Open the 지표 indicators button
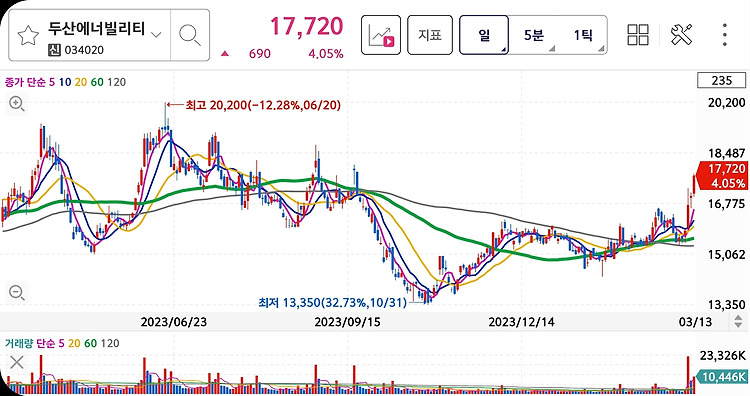Image resolution: width=750 pixels, height=396 pixels. (x=430, y=35)
